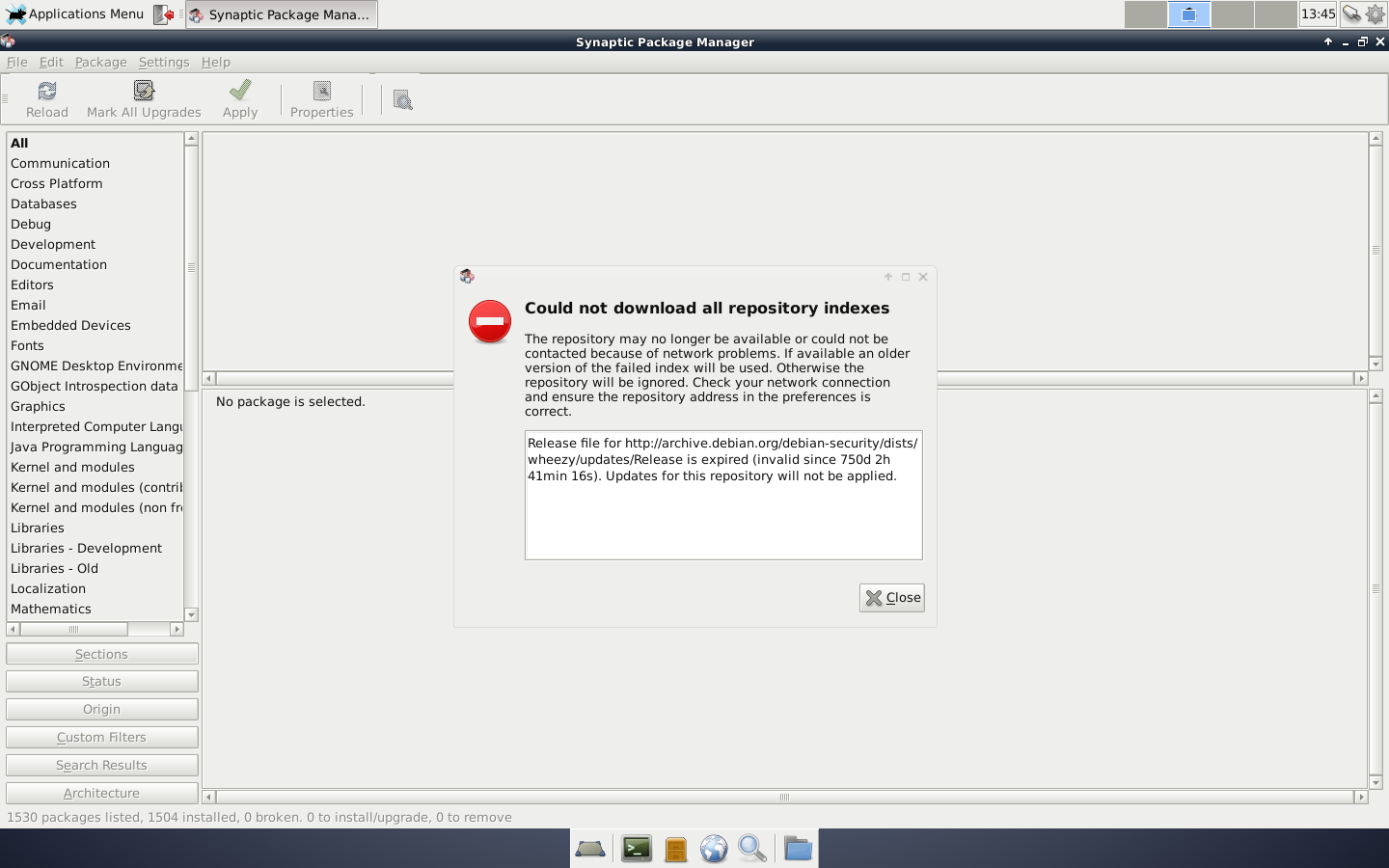Image resolution: width=1389 pixels, height=868 pixels.
Task: Click the red error icon in dialog
Action: pos(490,321)
